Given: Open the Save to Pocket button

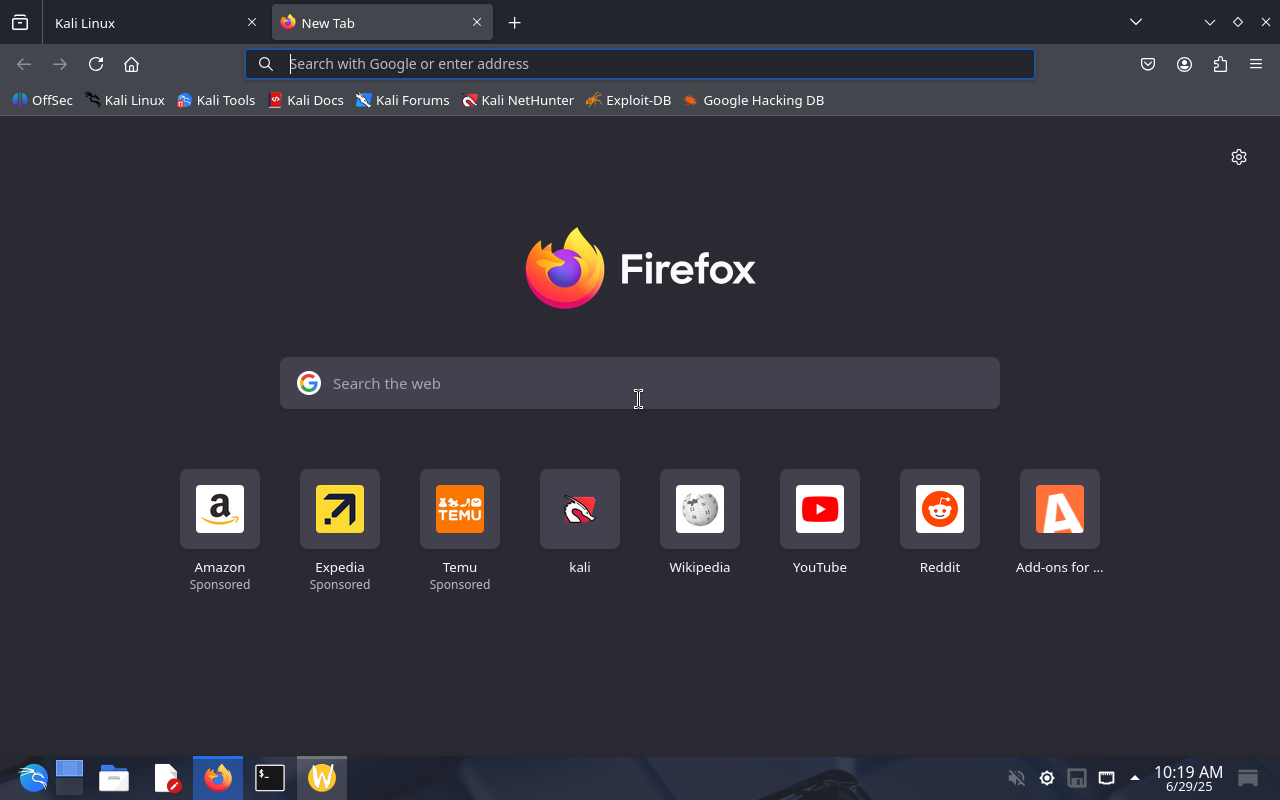Looking at the screenshot, I should (1148, 64).
